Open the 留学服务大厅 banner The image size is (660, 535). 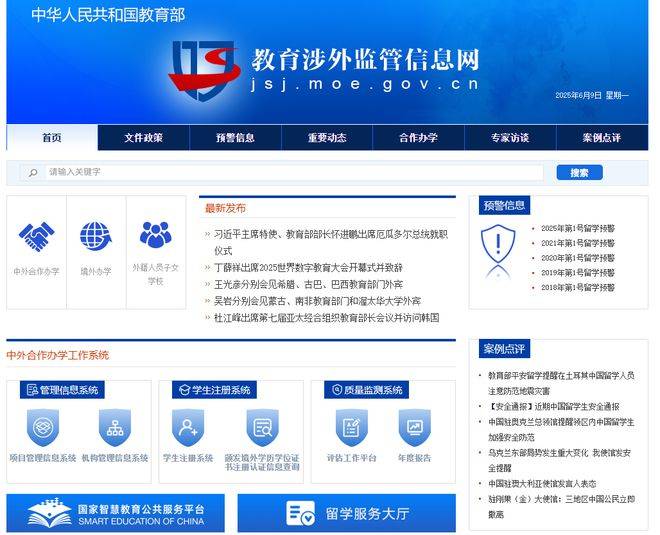coord(346,513)
